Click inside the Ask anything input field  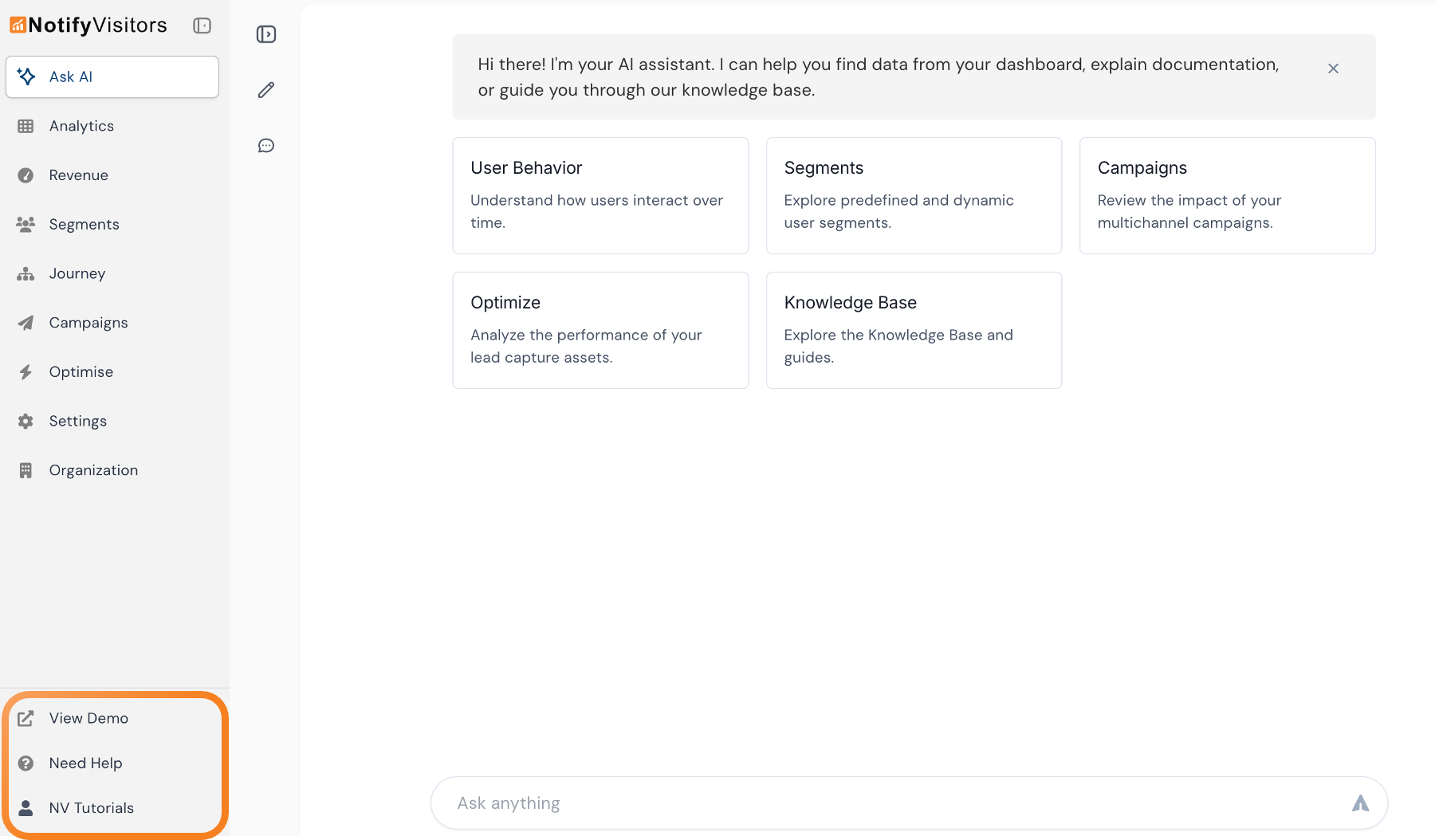[x=797, y=803]
